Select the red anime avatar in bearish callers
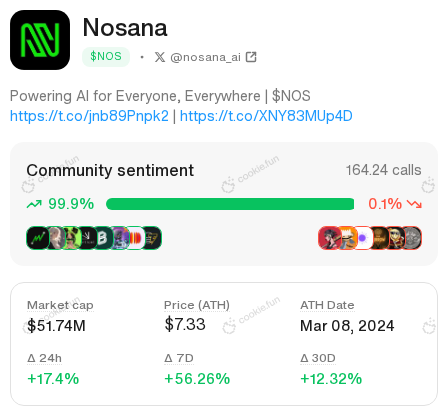This screenshot has height=416, width=448. click(x=329, y=238)
